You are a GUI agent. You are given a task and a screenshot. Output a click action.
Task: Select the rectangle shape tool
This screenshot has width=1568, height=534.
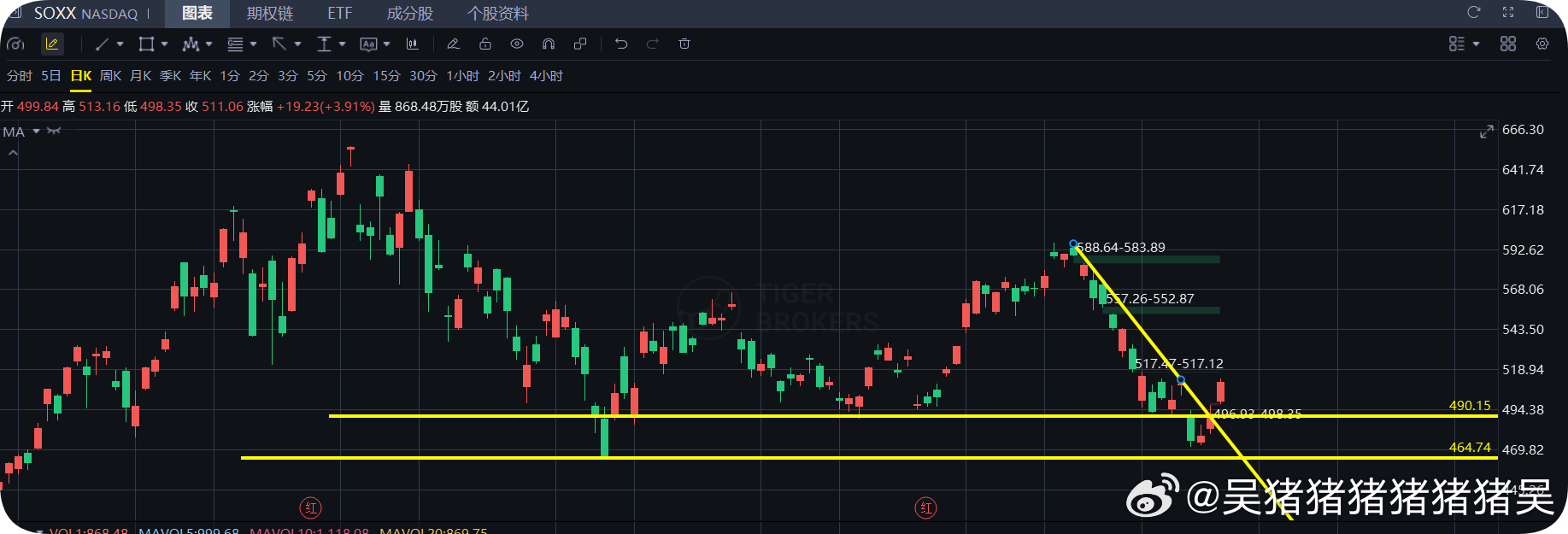[x=146, y=44]
